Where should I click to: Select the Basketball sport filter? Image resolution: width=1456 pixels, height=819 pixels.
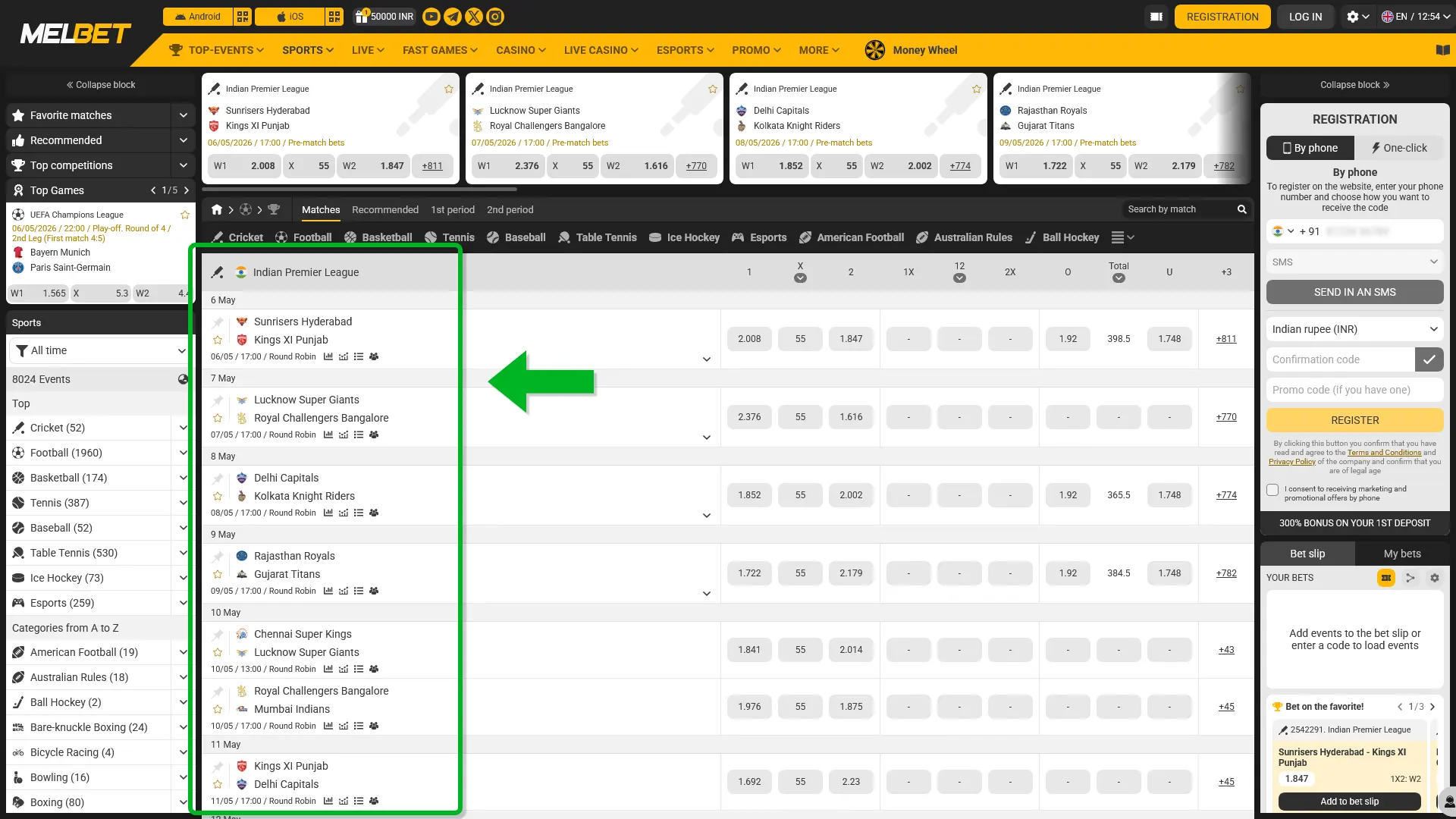(x=378, y=237)
